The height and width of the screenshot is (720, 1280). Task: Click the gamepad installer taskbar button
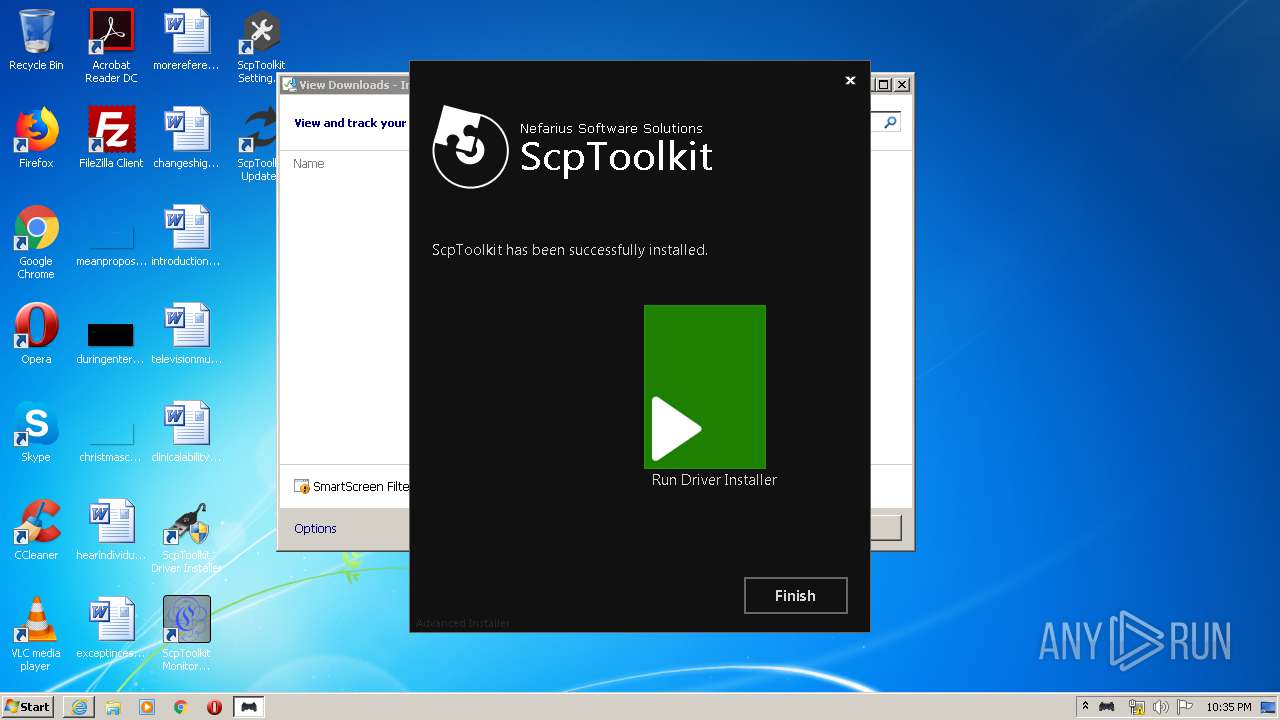point(249,707)
